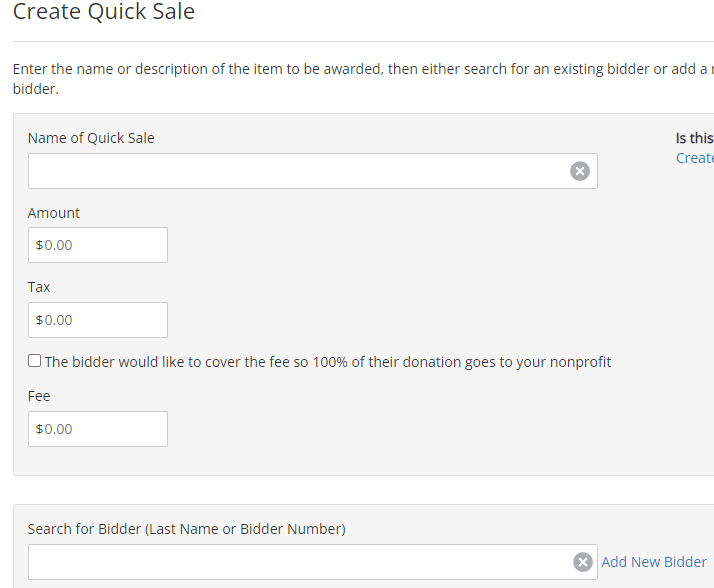The width and height of the screenshot is (714, 588).
Task: Click the Name of Quick Sale label
Action: pos(91,138)
